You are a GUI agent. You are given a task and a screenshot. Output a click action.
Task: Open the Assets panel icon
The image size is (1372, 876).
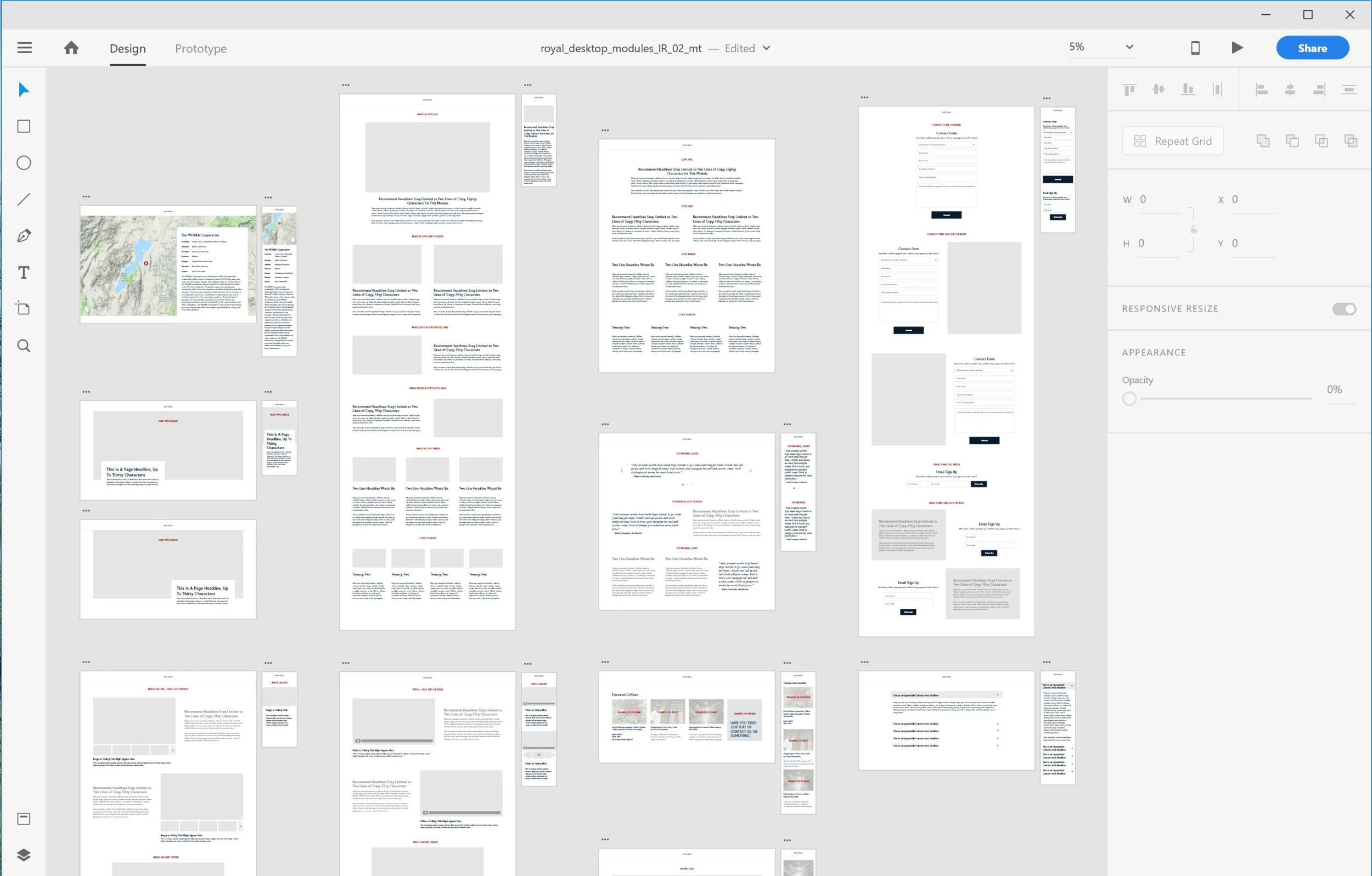point(24,818)
